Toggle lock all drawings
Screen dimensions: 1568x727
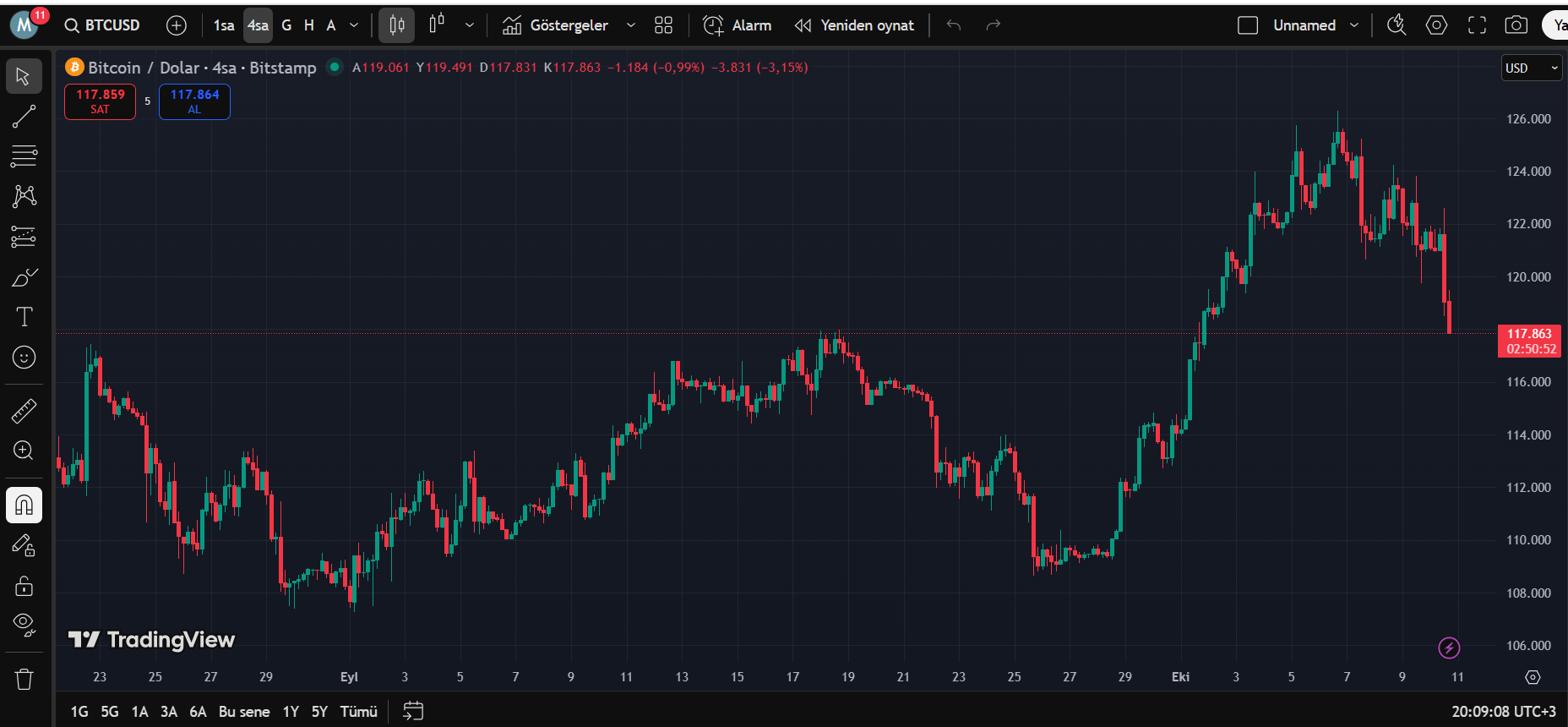(x=24, y=586)
